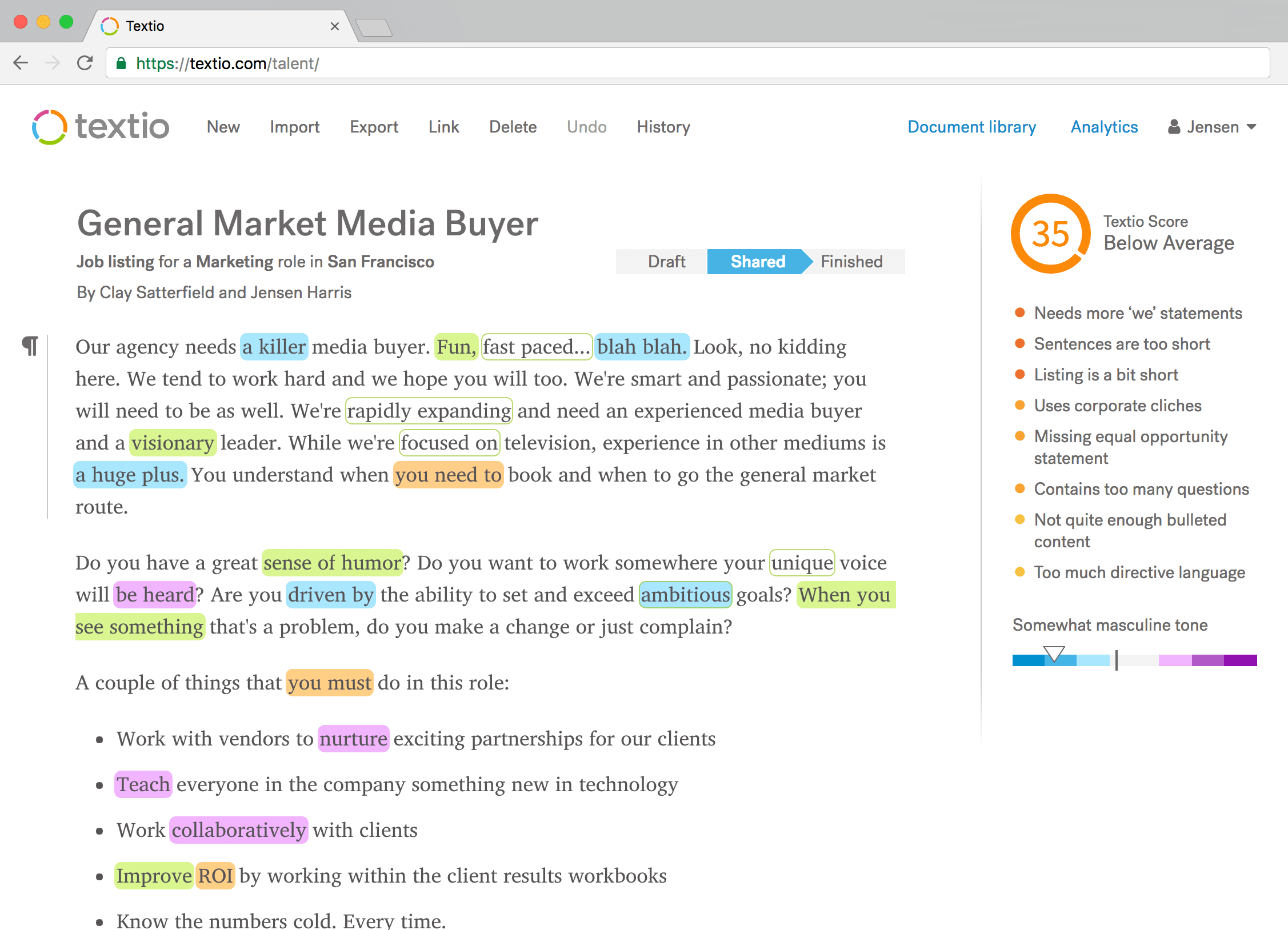Click 'Needs more we statements' feedback
Screen dimensions: 1288x930
(x=1138, y=313)
